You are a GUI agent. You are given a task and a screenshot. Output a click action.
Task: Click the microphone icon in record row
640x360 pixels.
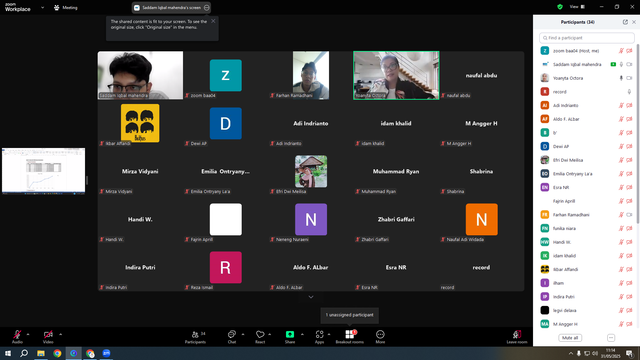click(x=629, y=92)
